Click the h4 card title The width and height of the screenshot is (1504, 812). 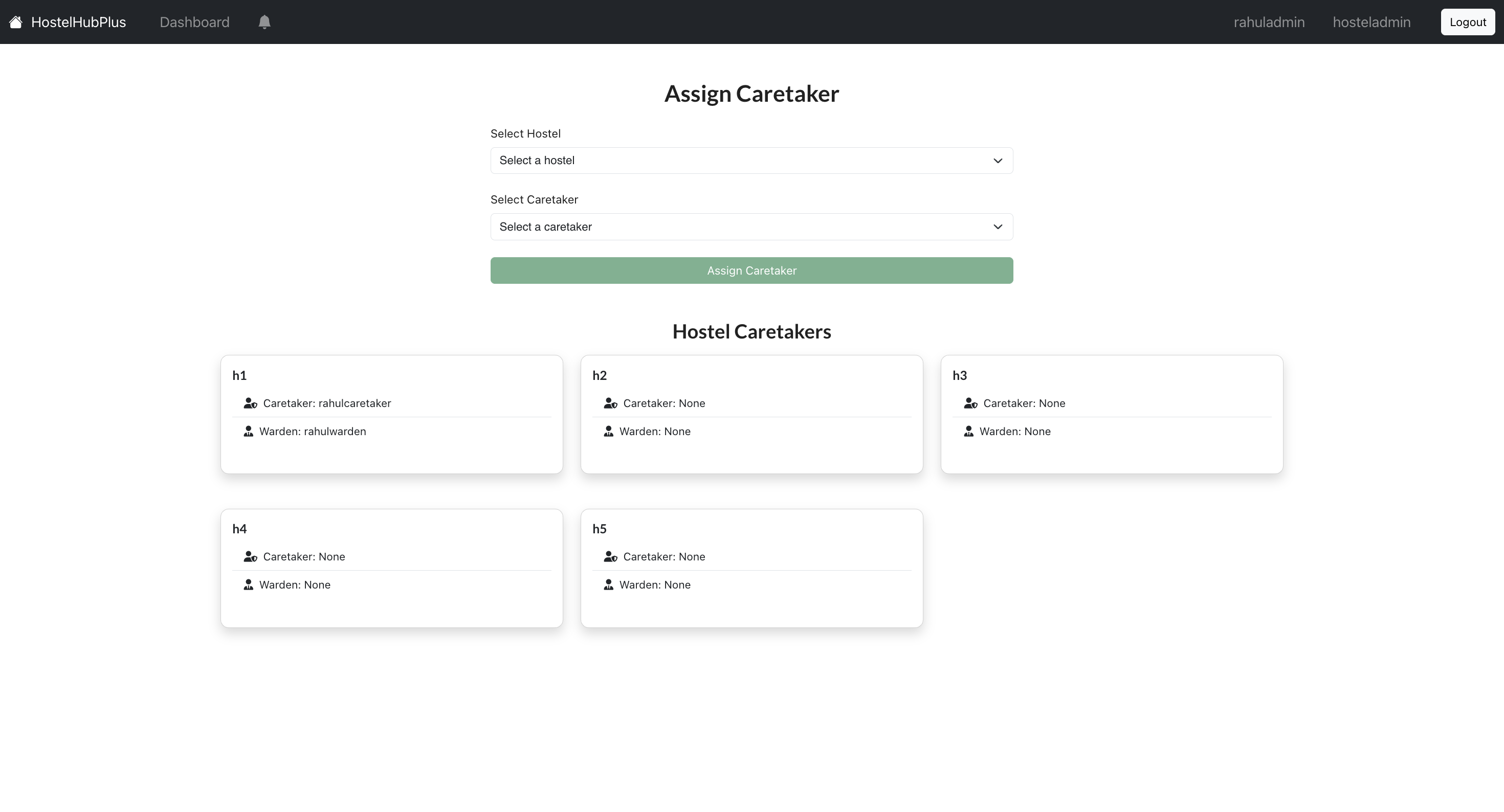point(239,529)
